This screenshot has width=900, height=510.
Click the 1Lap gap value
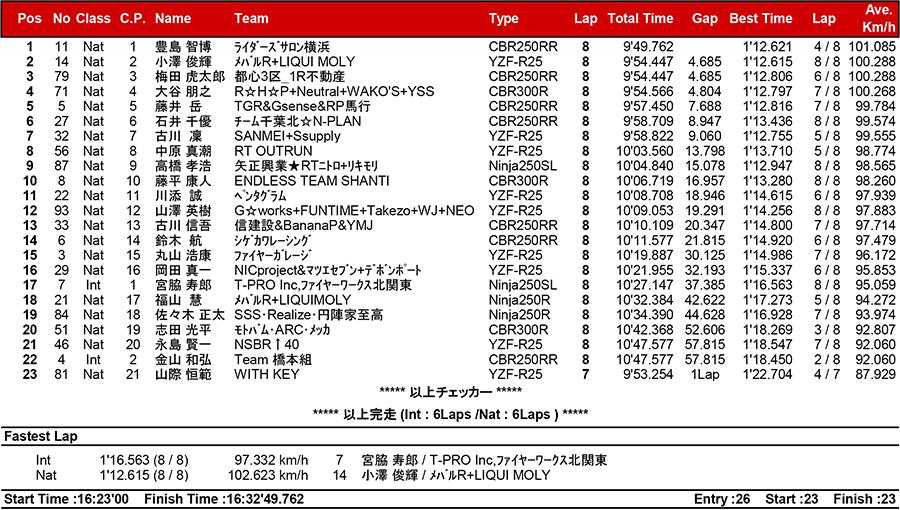pos(707,375)
